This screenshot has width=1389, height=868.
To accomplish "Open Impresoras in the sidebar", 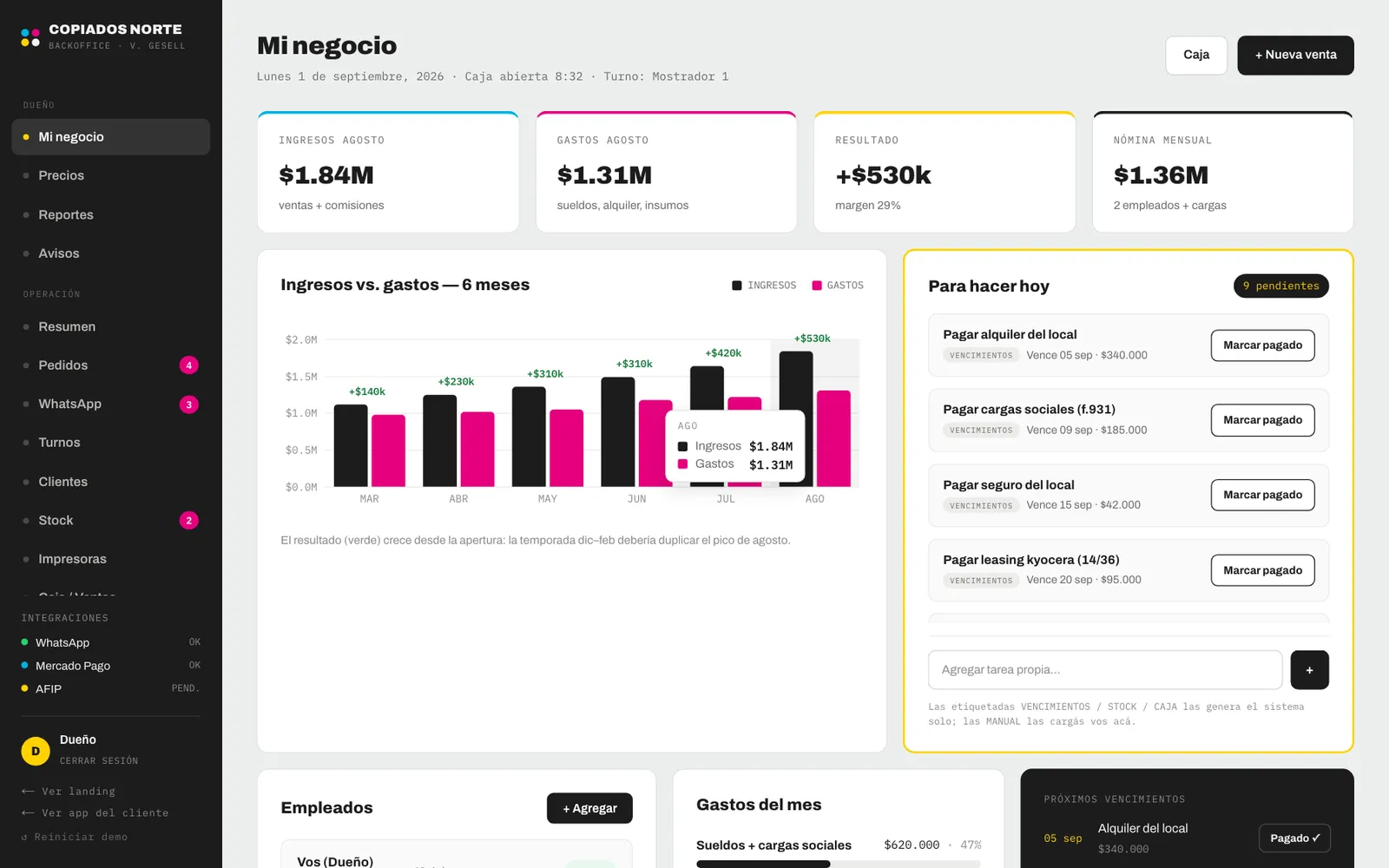I will coord(111,559).
